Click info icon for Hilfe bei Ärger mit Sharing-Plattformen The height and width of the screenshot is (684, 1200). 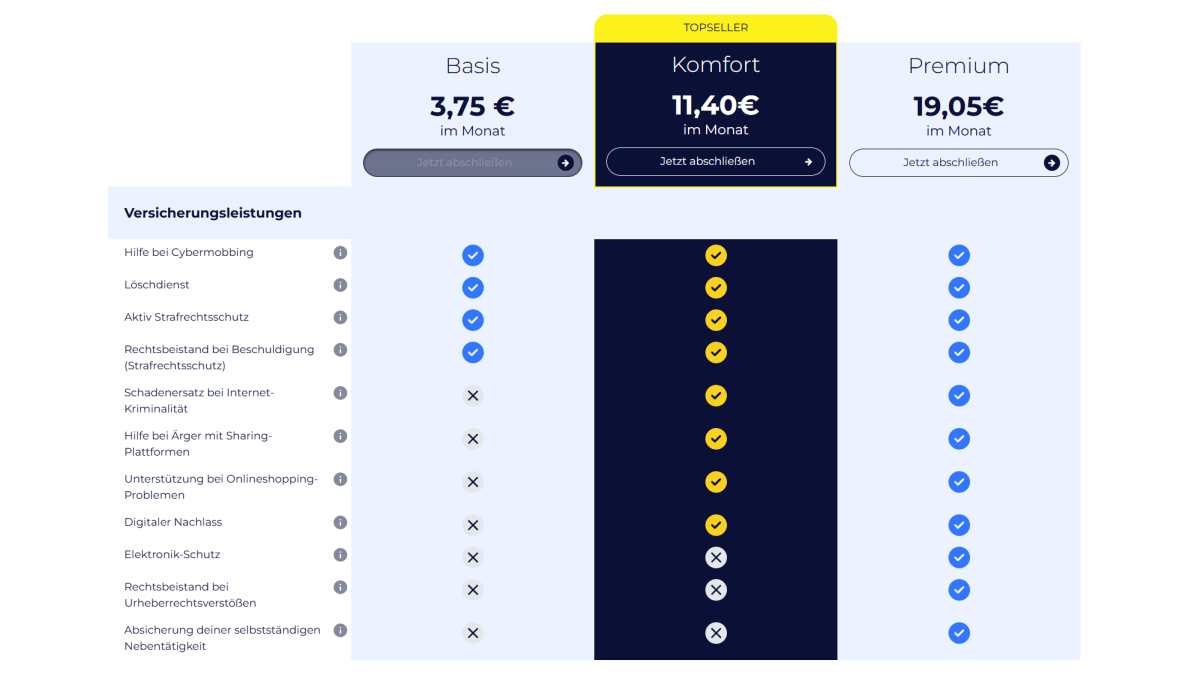coord(340,436)
